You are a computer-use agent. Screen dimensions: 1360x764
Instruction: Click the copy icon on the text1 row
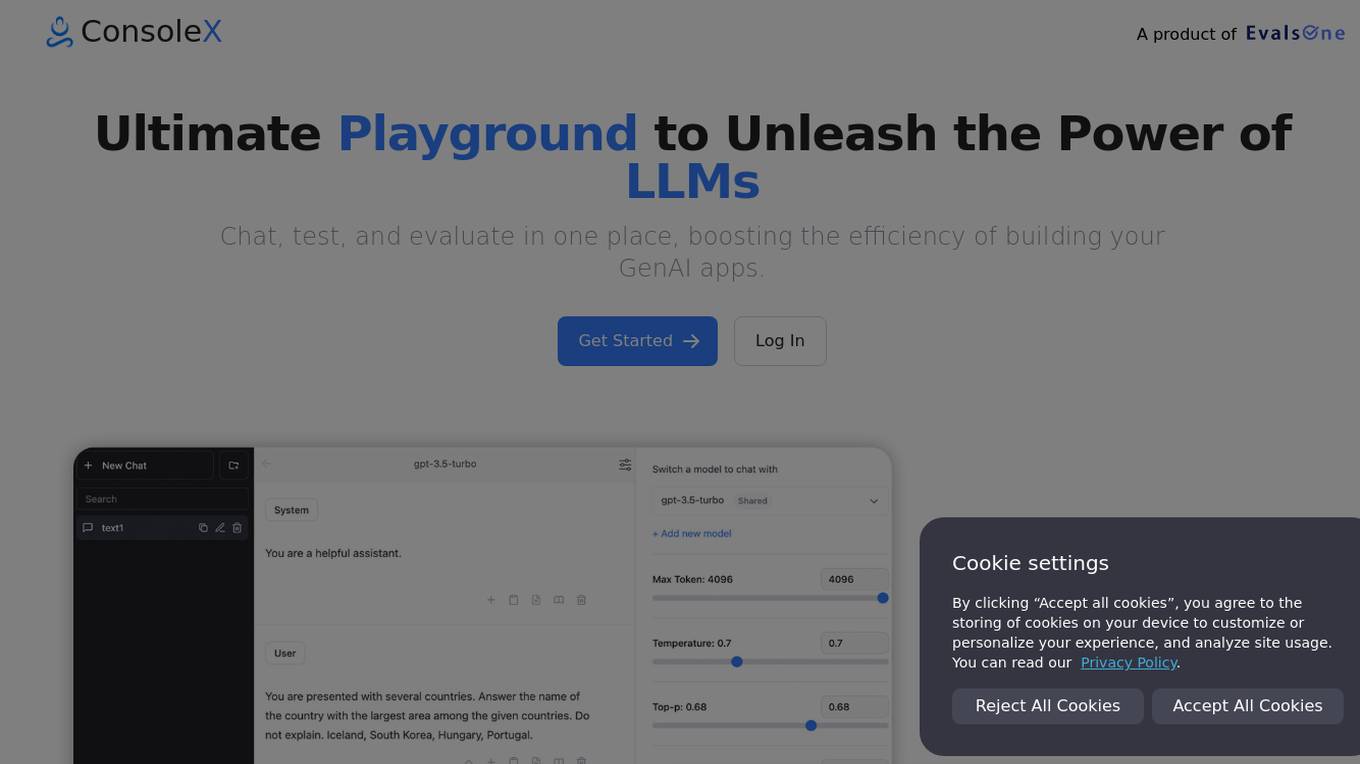[203, 528]
